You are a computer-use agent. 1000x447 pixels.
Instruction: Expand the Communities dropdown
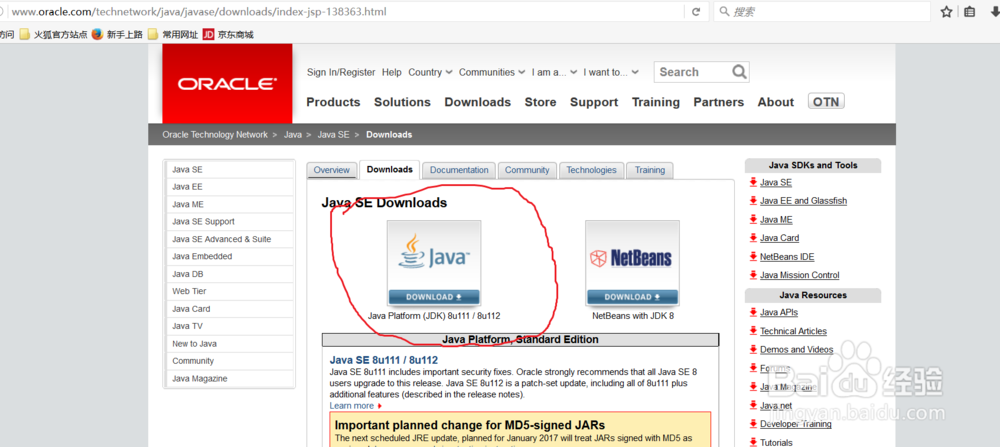(492, 72)
